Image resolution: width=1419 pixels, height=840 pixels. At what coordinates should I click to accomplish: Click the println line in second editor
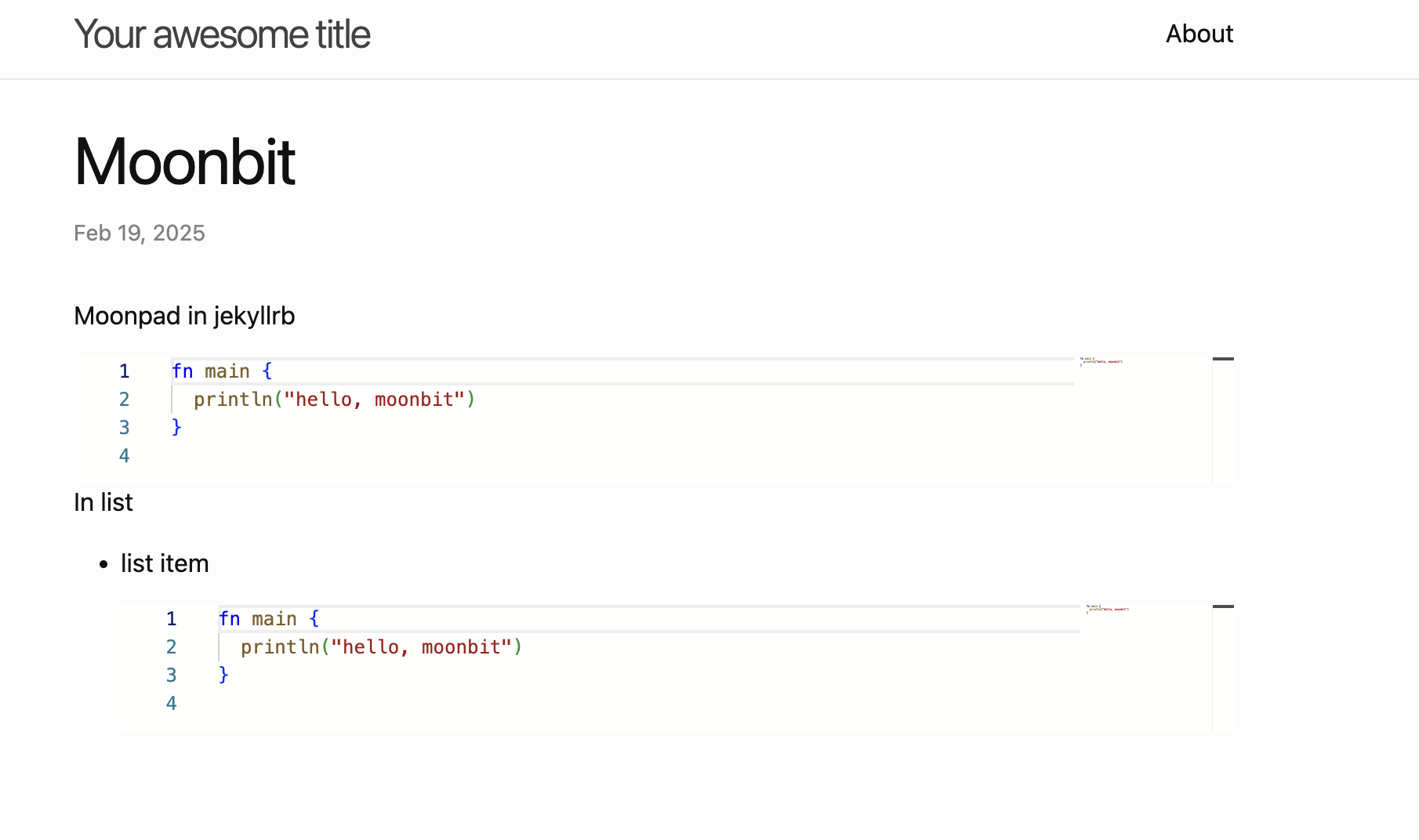tap(381, 647)
